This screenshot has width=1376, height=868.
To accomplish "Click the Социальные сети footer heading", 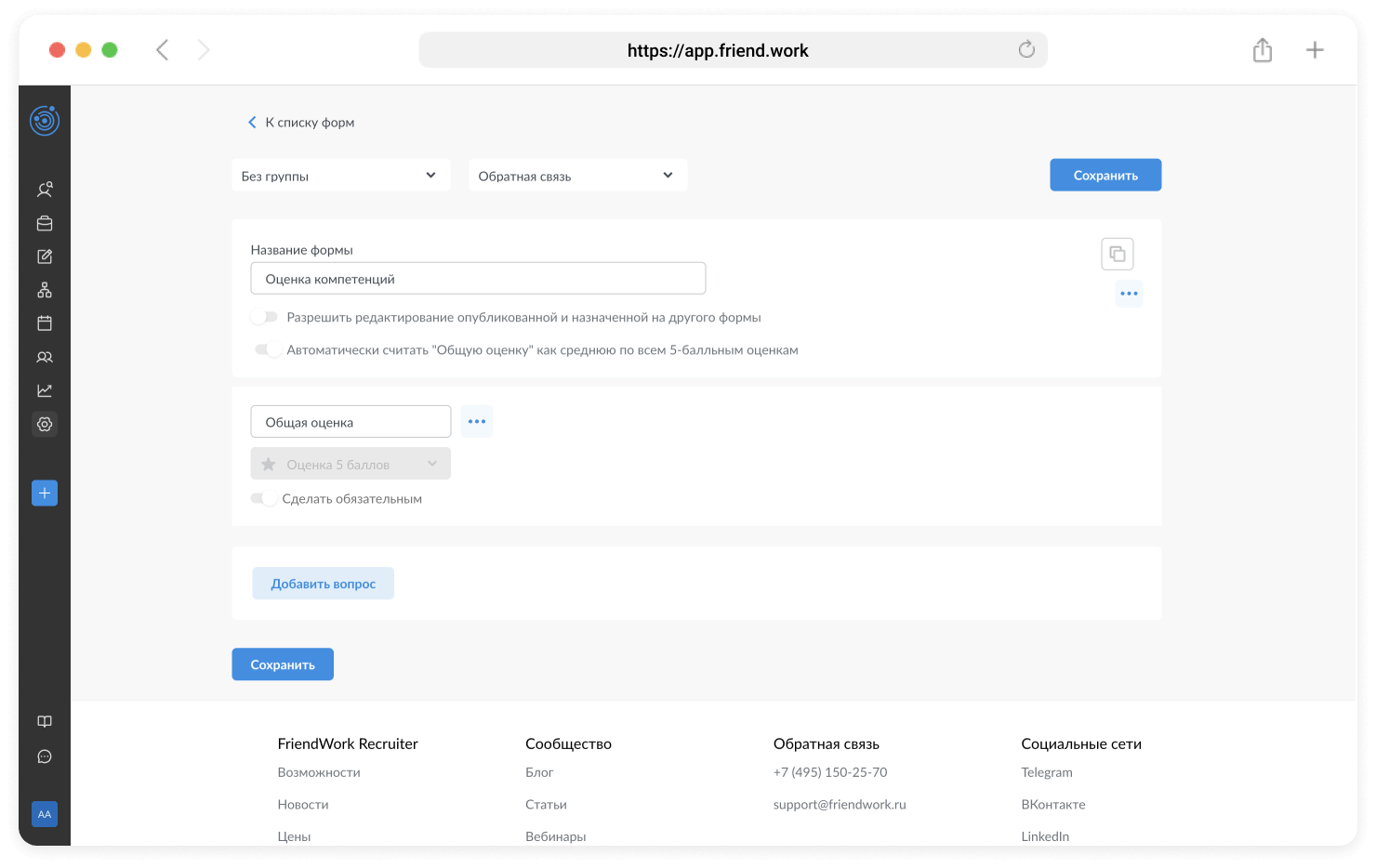I will [x=1081, y=743].
